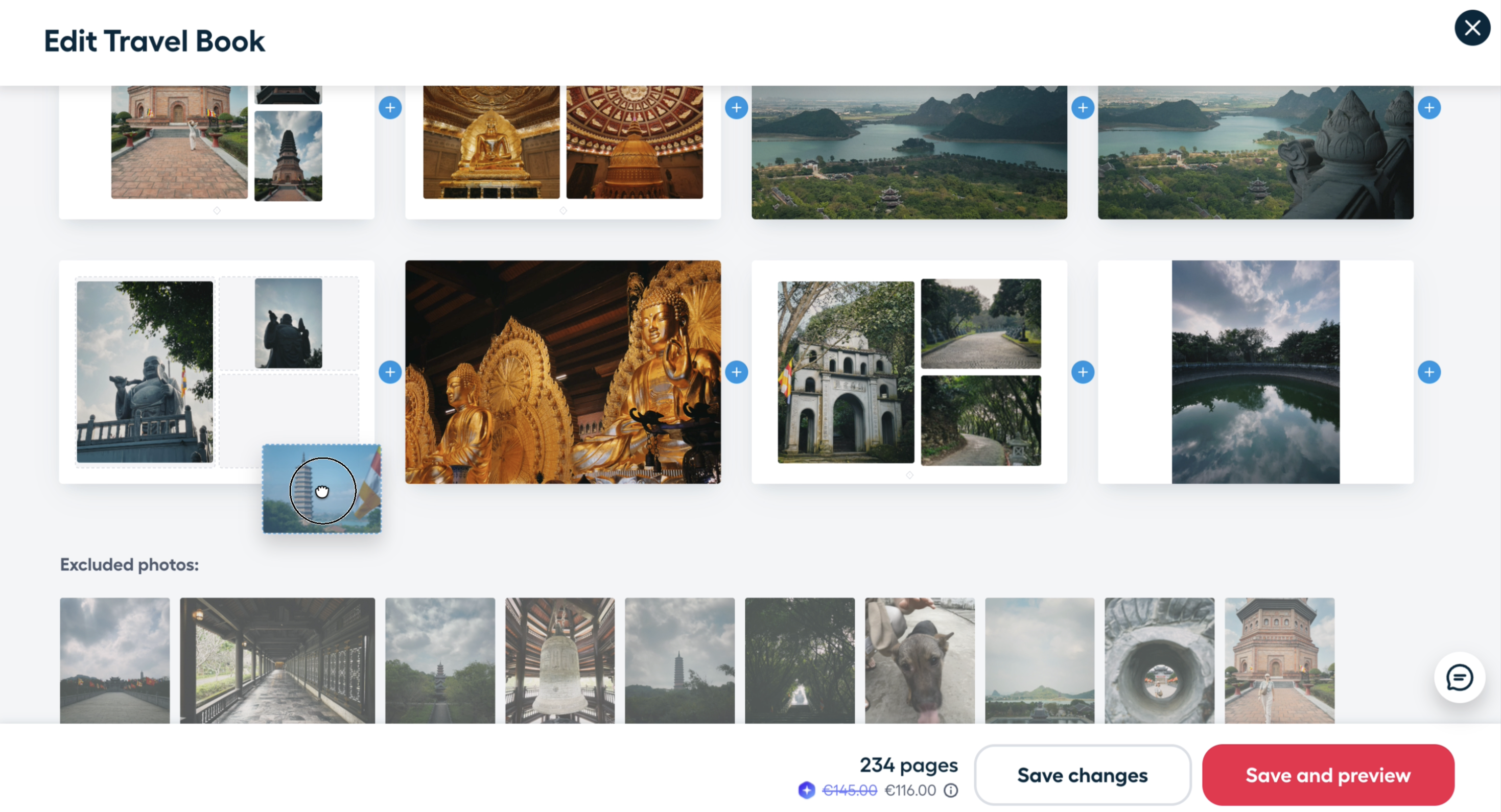Click the 234 pages label
Viewport: 1501px width, 812px height.
tap(908, 765)
